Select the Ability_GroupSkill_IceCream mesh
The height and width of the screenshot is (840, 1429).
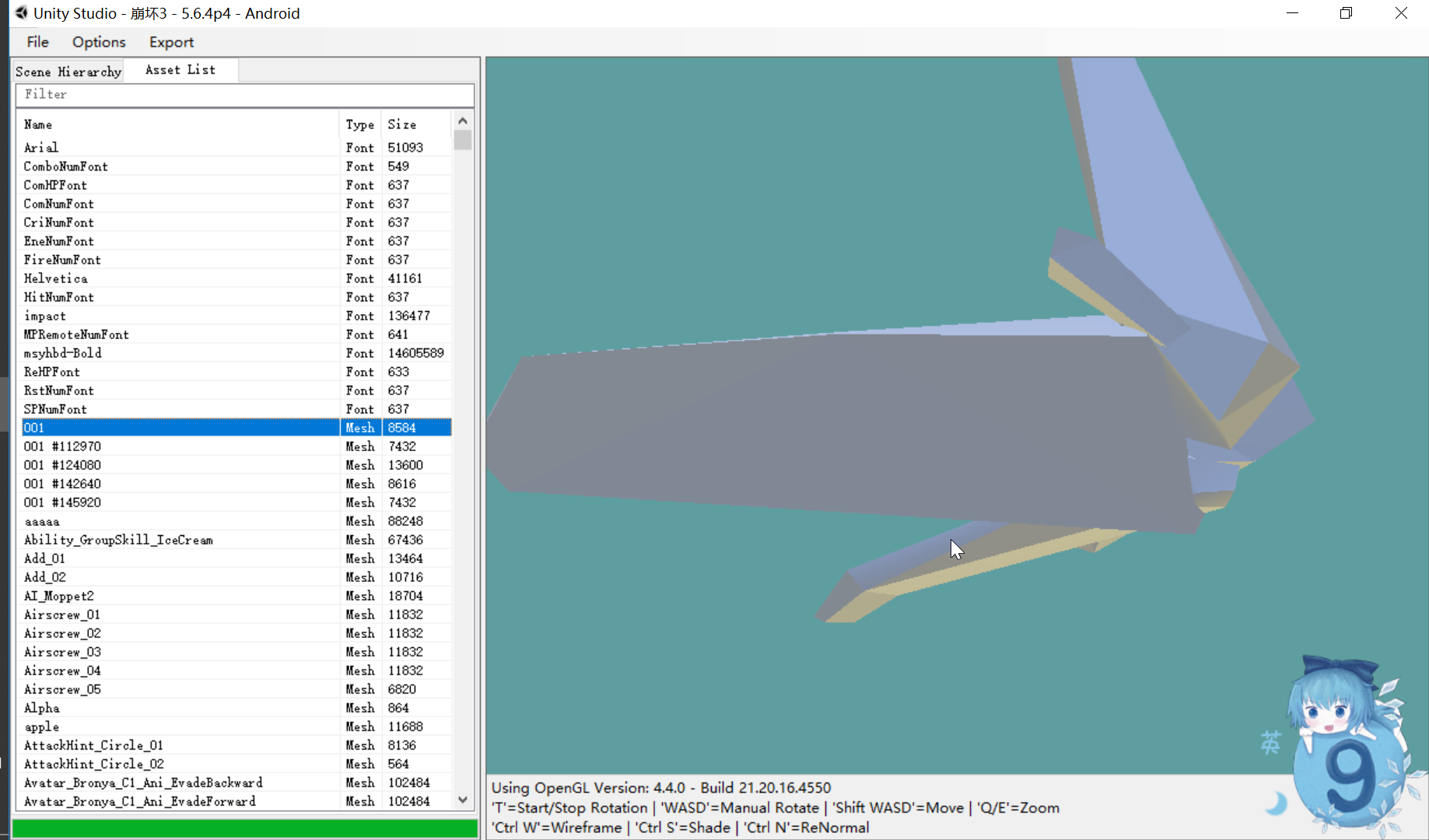point(118,540)
